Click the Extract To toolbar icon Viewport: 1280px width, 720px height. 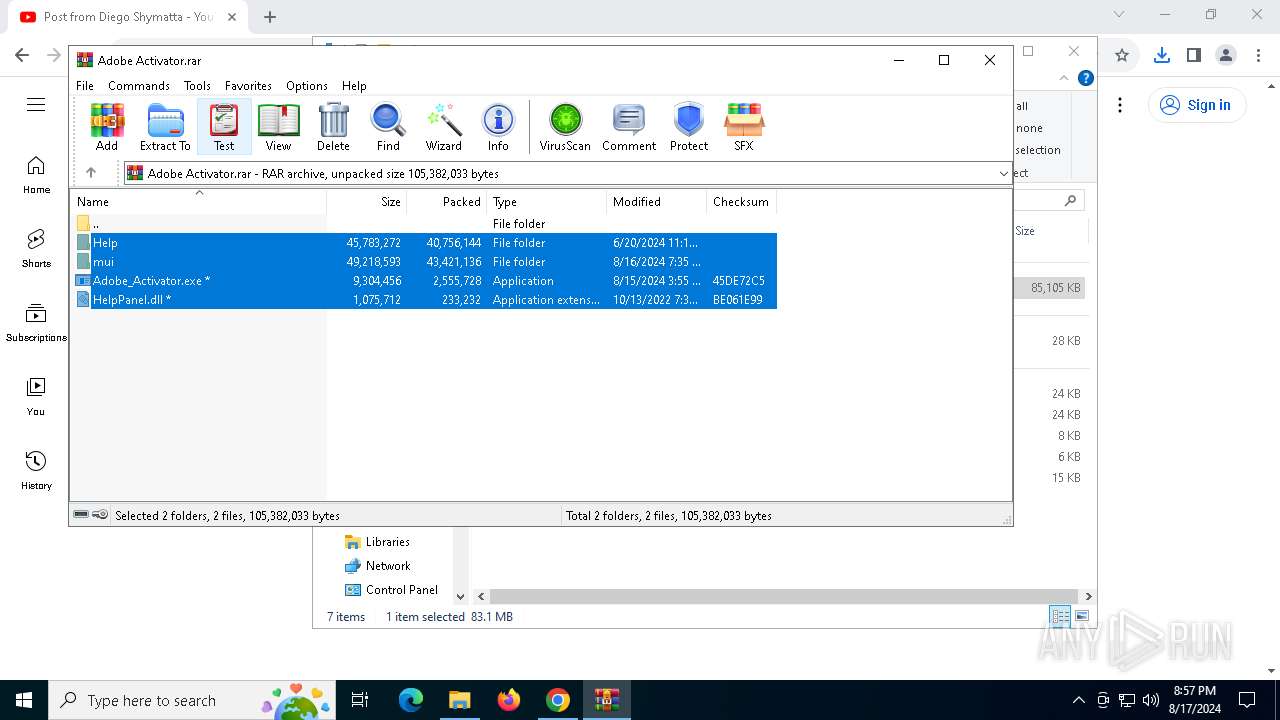165,127
